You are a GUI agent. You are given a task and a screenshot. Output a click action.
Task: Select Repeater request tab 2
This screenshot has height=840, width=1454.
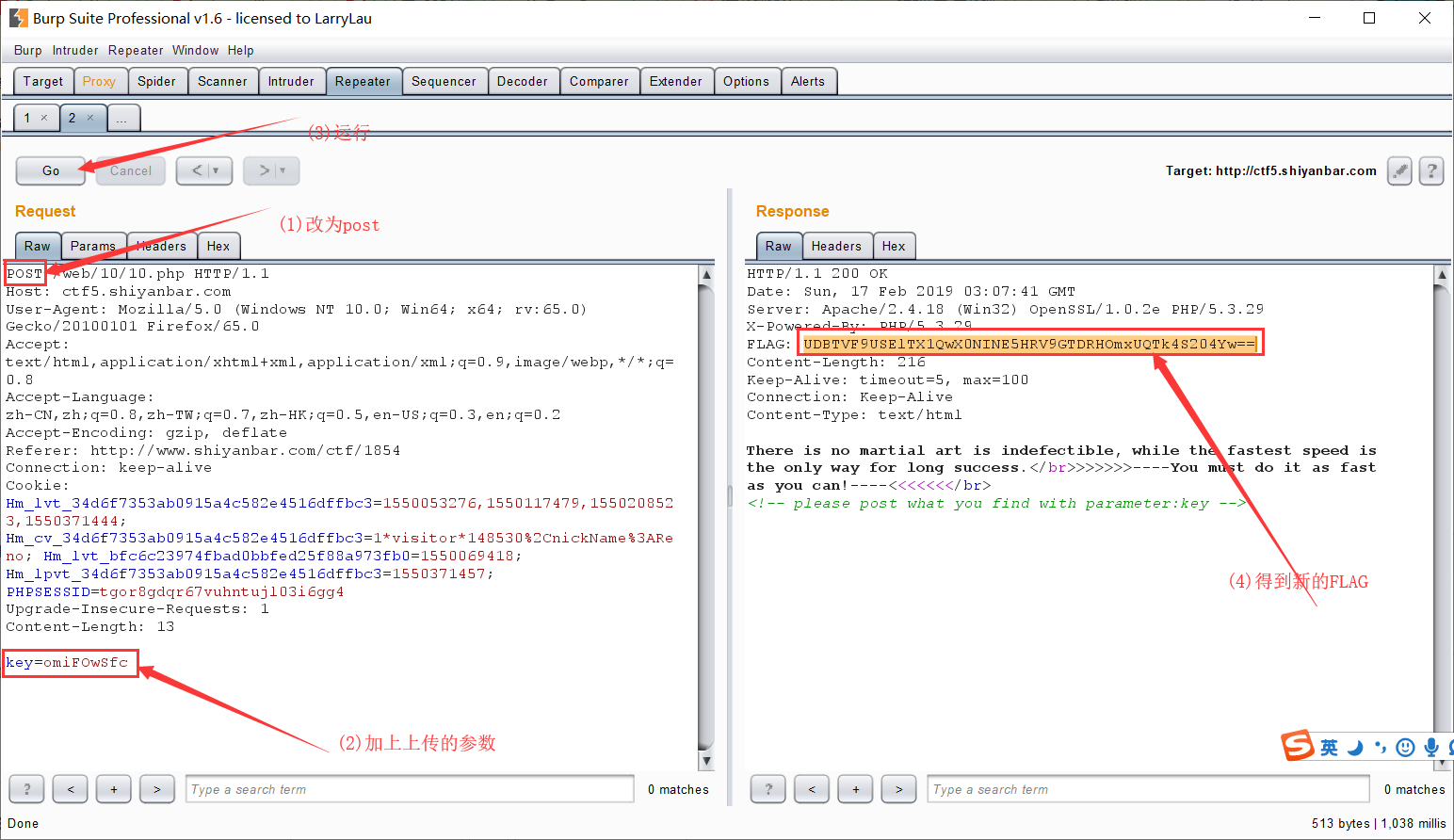(x=83, y=118)
